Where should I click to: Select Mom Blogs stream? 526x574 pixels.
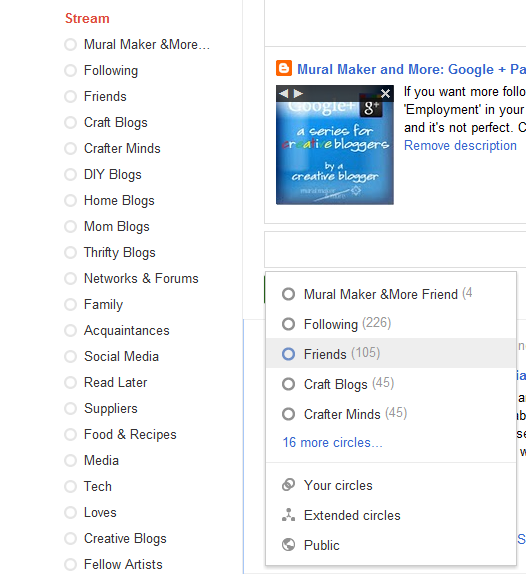(107, 226)
